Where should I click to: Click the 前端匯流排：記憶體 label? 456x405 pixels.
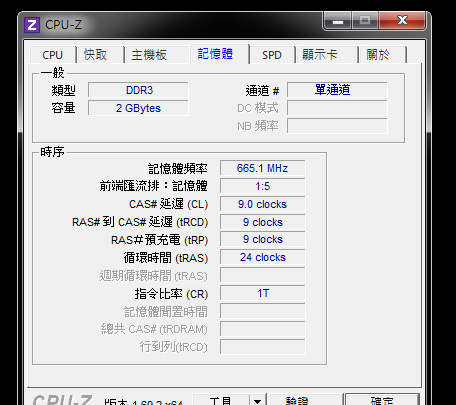coord(154,186)
